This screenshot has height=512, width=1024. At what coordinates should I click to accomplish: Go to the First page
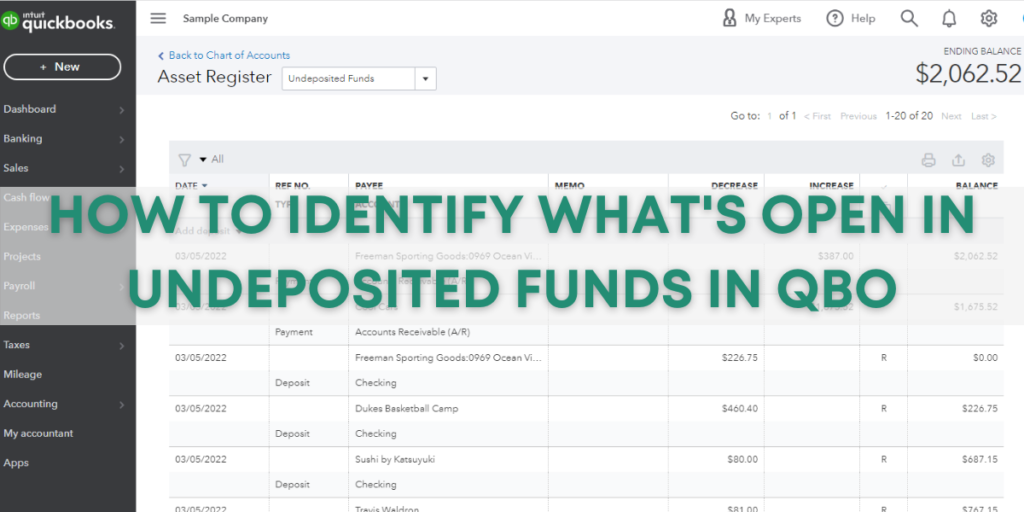pos(818,116)
